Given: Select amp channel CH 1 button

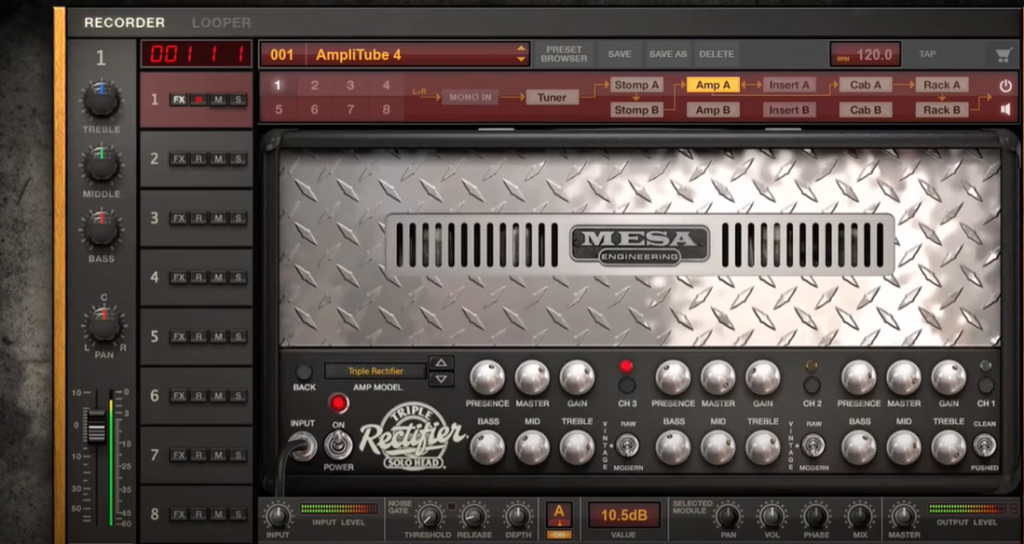Looking at the screenshot, I should 986,385.
